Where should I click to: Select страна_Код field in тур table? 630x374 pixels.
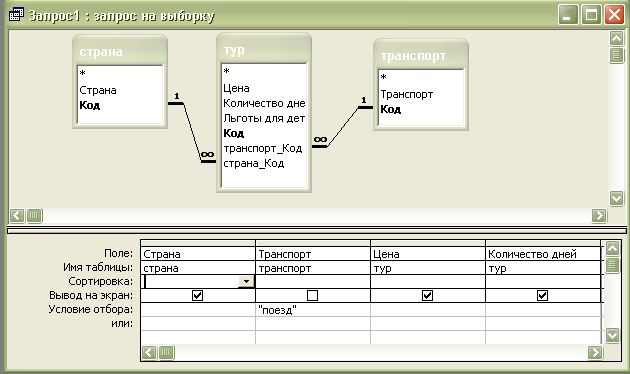pos(254,163)
